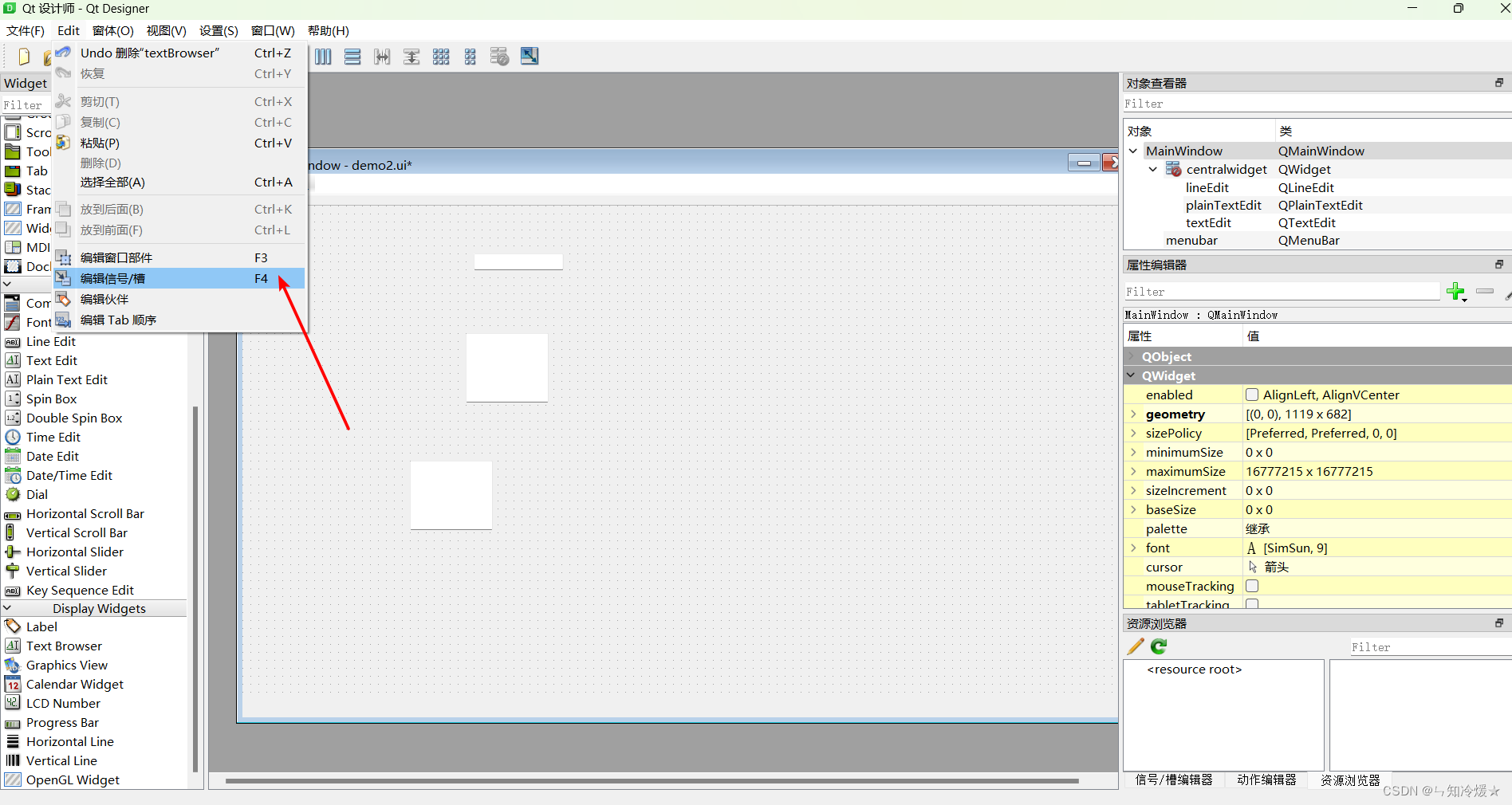Expand the geometry property row
Screen dimensions: 1512x805
pyautogui.click(x=1133, y=414)
